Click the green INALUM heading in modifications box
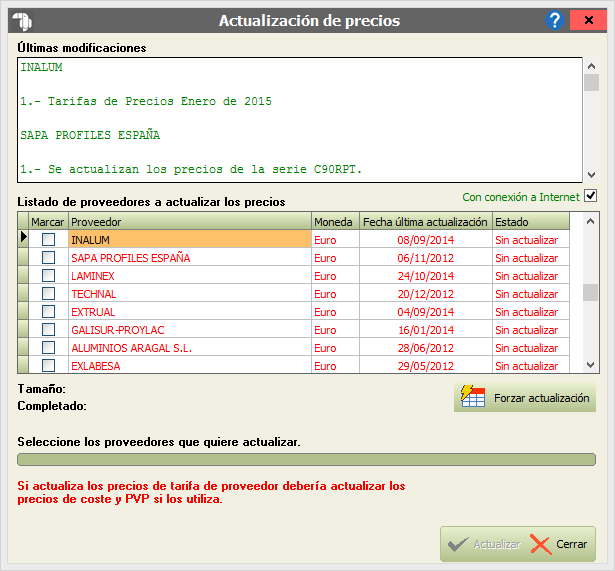 [x=41, y=67]
